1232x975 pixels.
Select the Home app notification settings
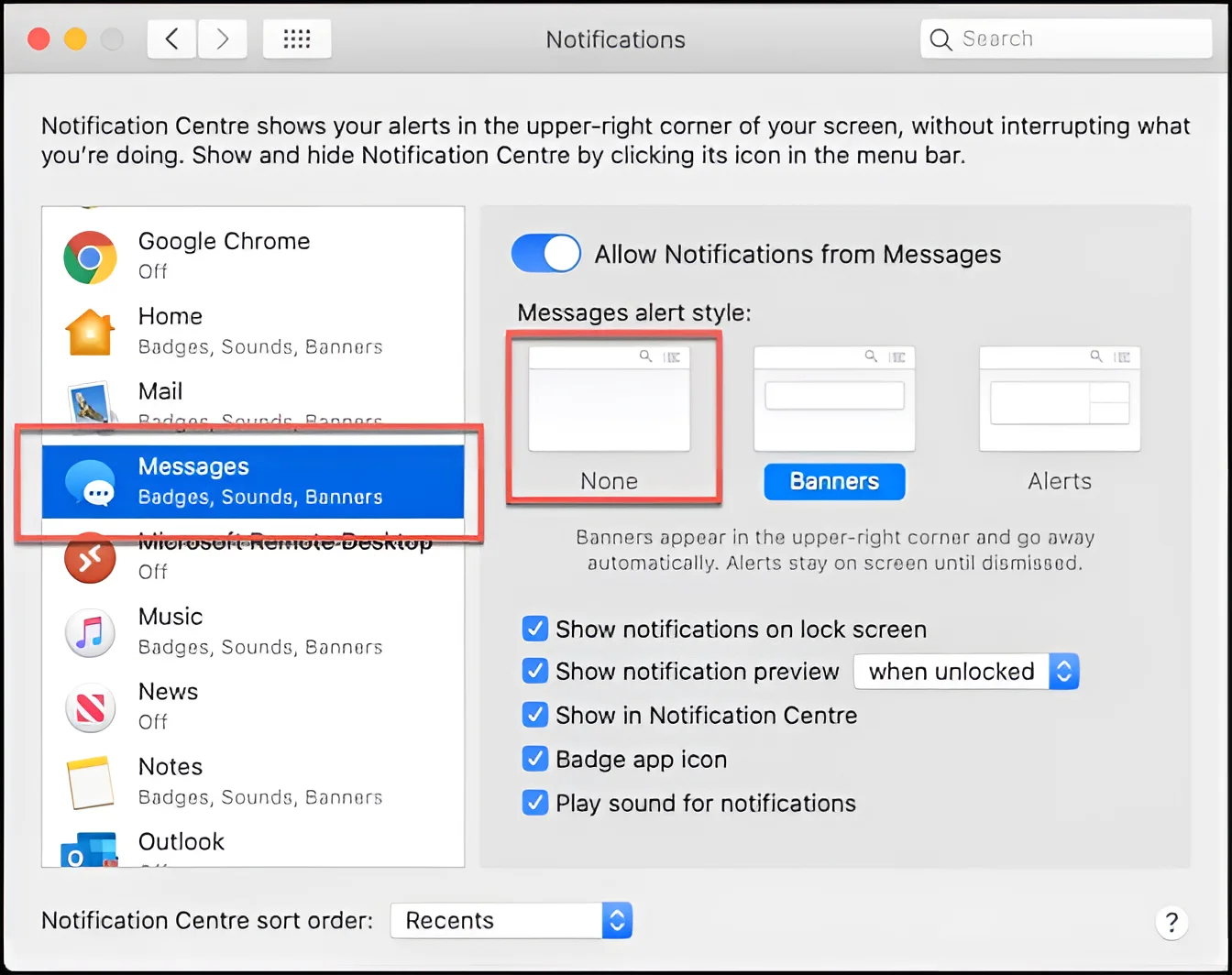tap(224, 330)
